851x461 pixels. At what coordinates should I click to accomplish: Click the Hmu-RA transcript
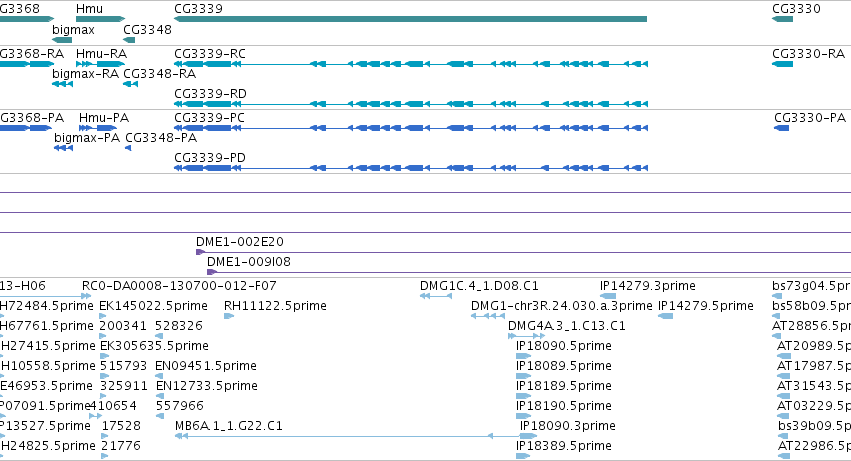[100, 64]
